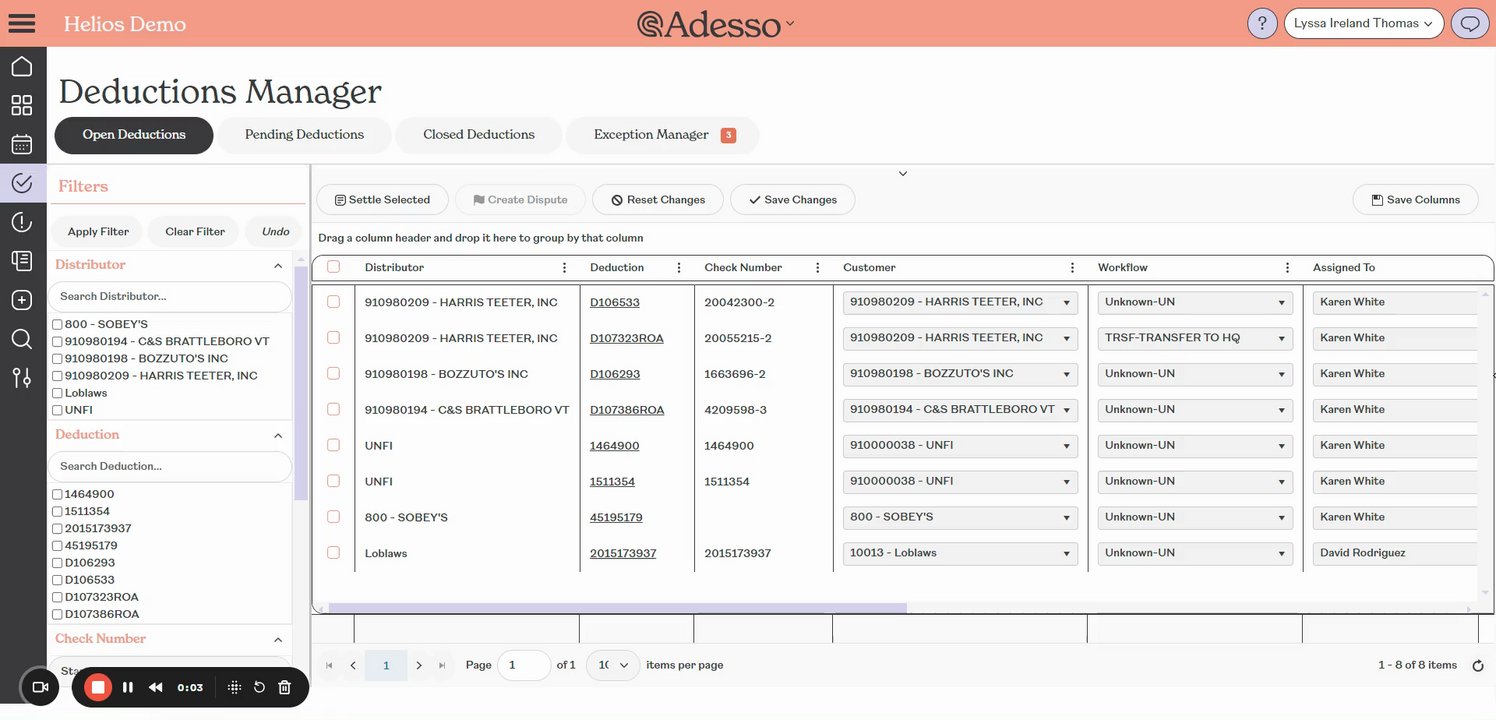Pause the screen recording
This screenshot has height=720, width=1496.
click(128, 687)
